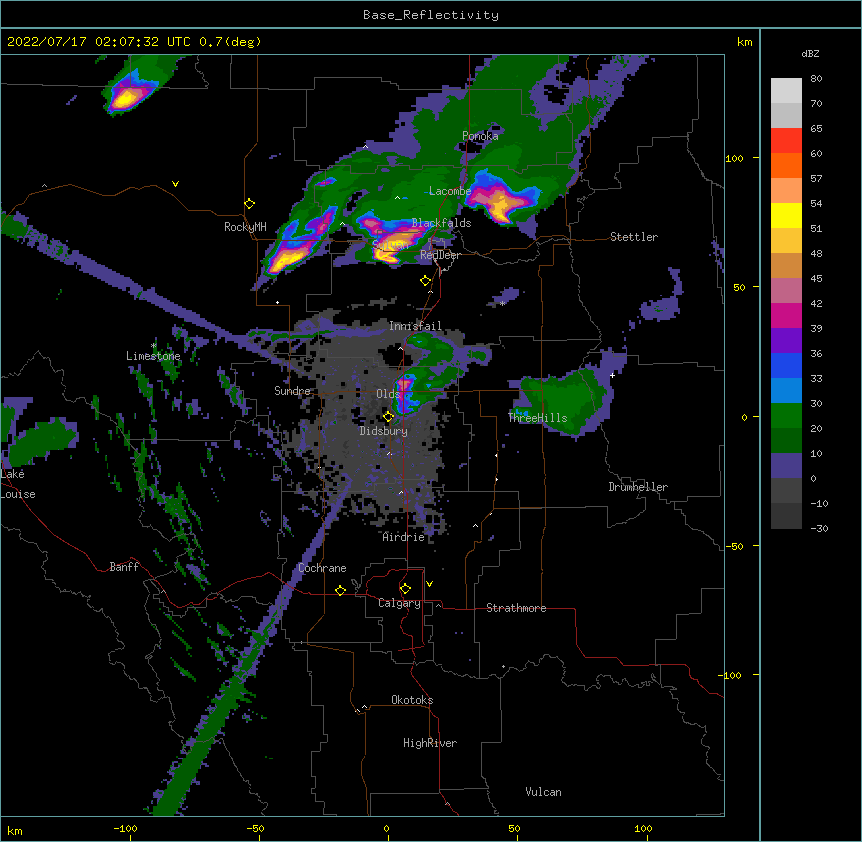Click the yellow diamond marker above Didsbury

pyautogui.click(x=388, y=417)
